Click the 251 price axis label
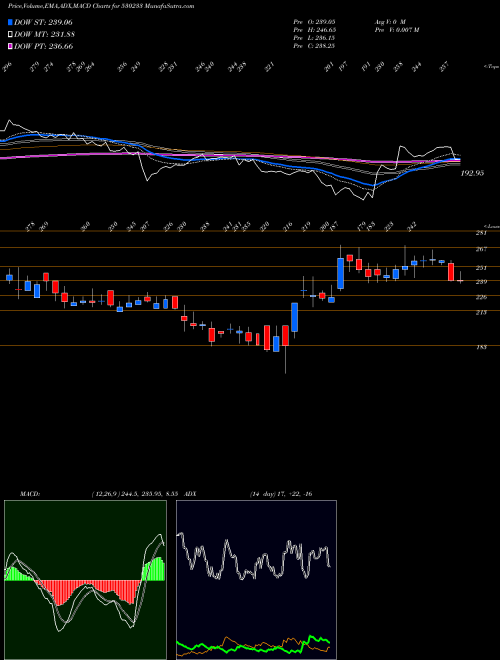 coord(481,268)
